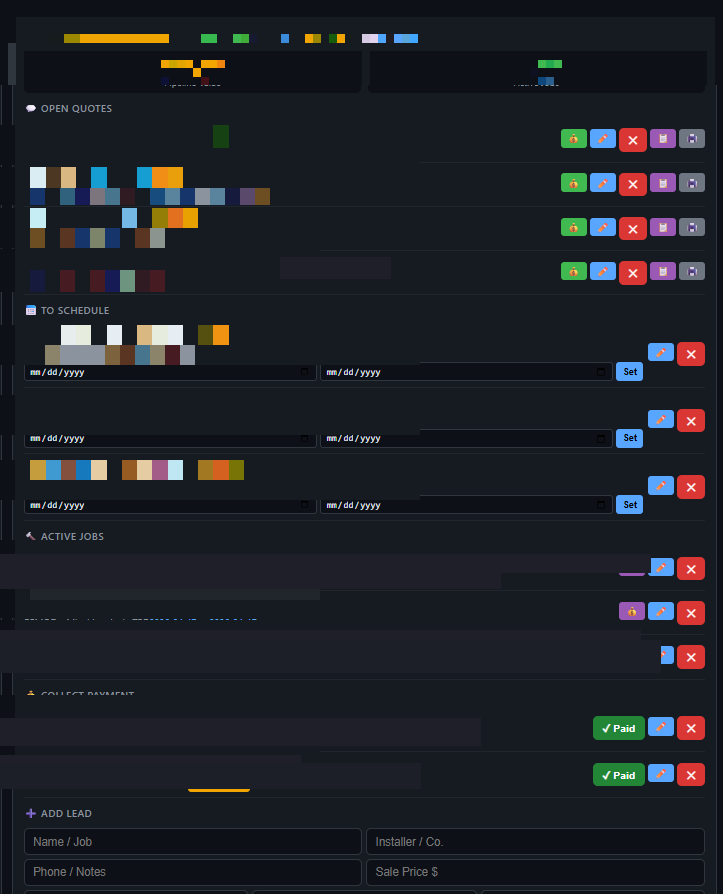Click the green money bag button in first open quote
Screen dimensions: 723x894
(x=573, y=139)
